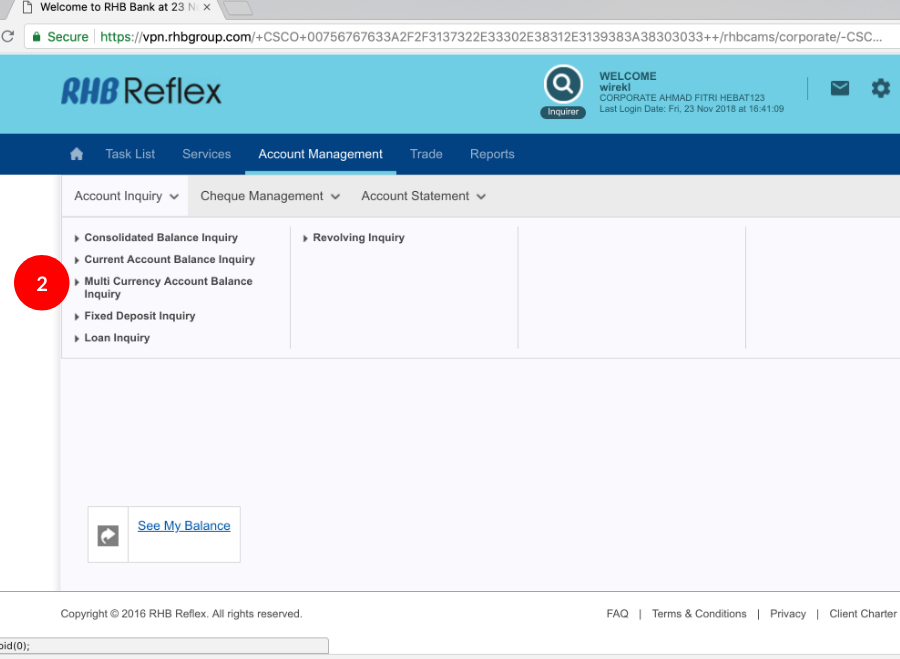
Task: Reload page using browser refresh icon
Action: [7, 37]
